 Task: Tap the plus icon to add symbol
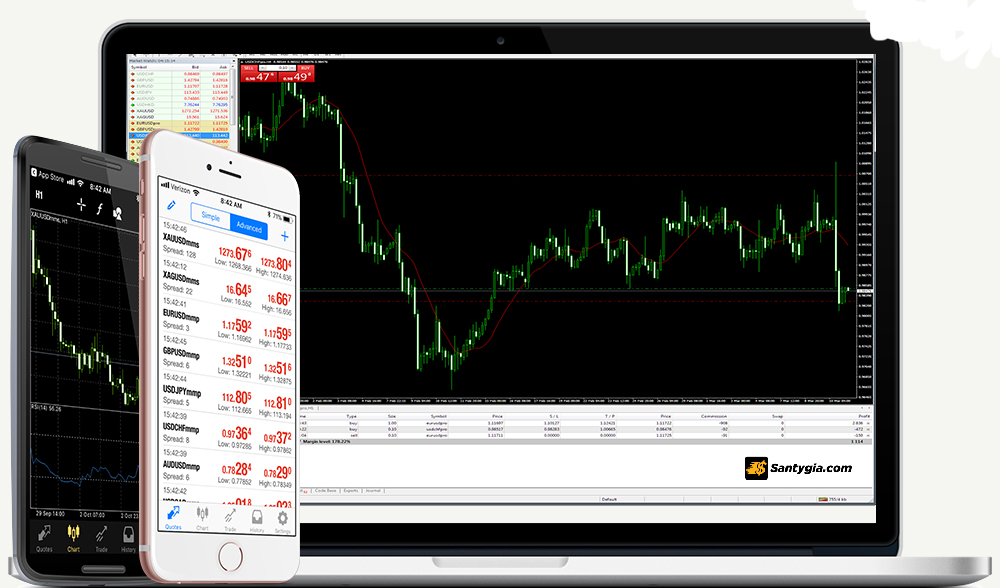point(285,236)
